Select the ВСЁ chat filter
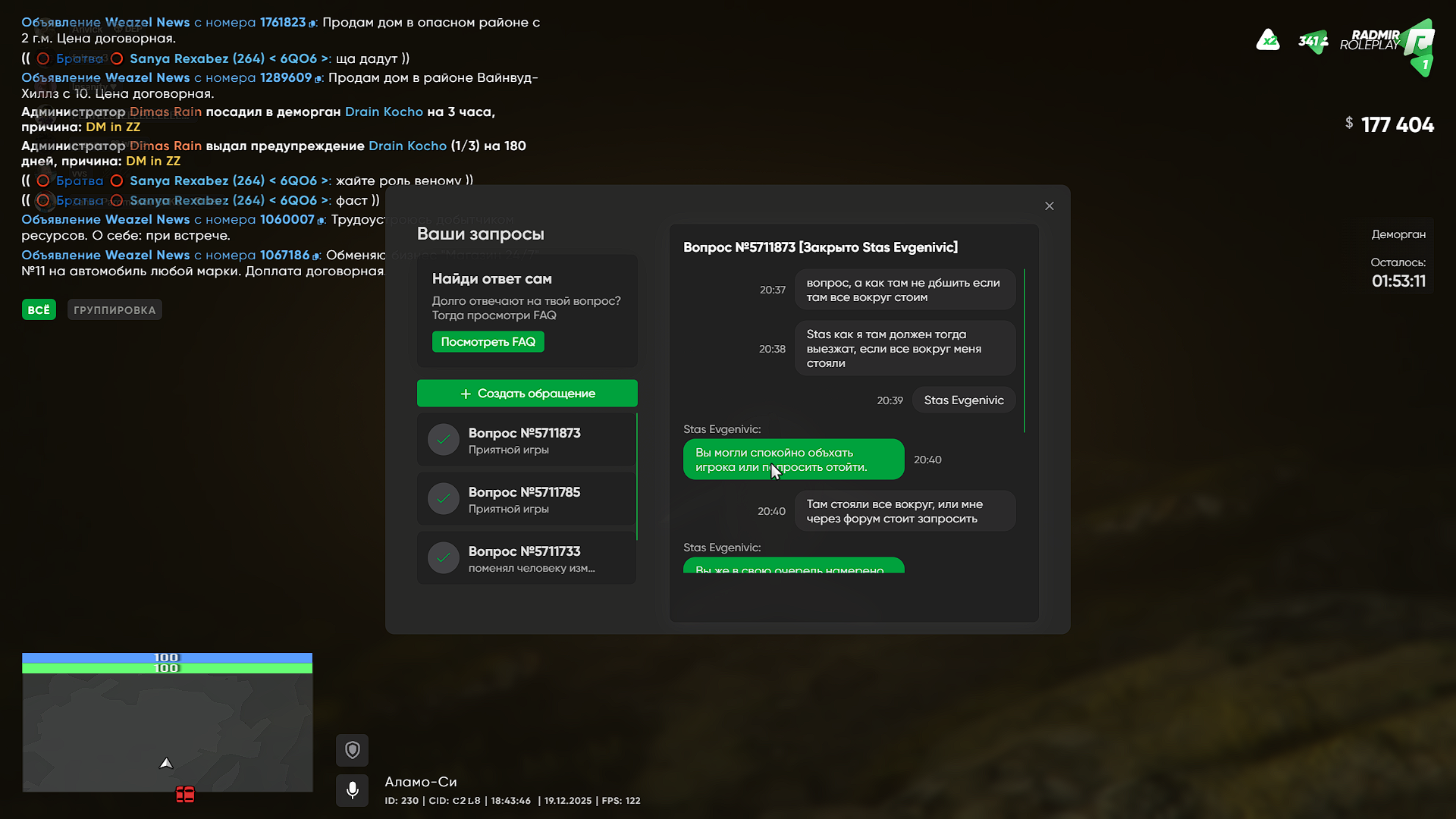The height and width of the screenshot is (819, 1456). tap(39, 309)
